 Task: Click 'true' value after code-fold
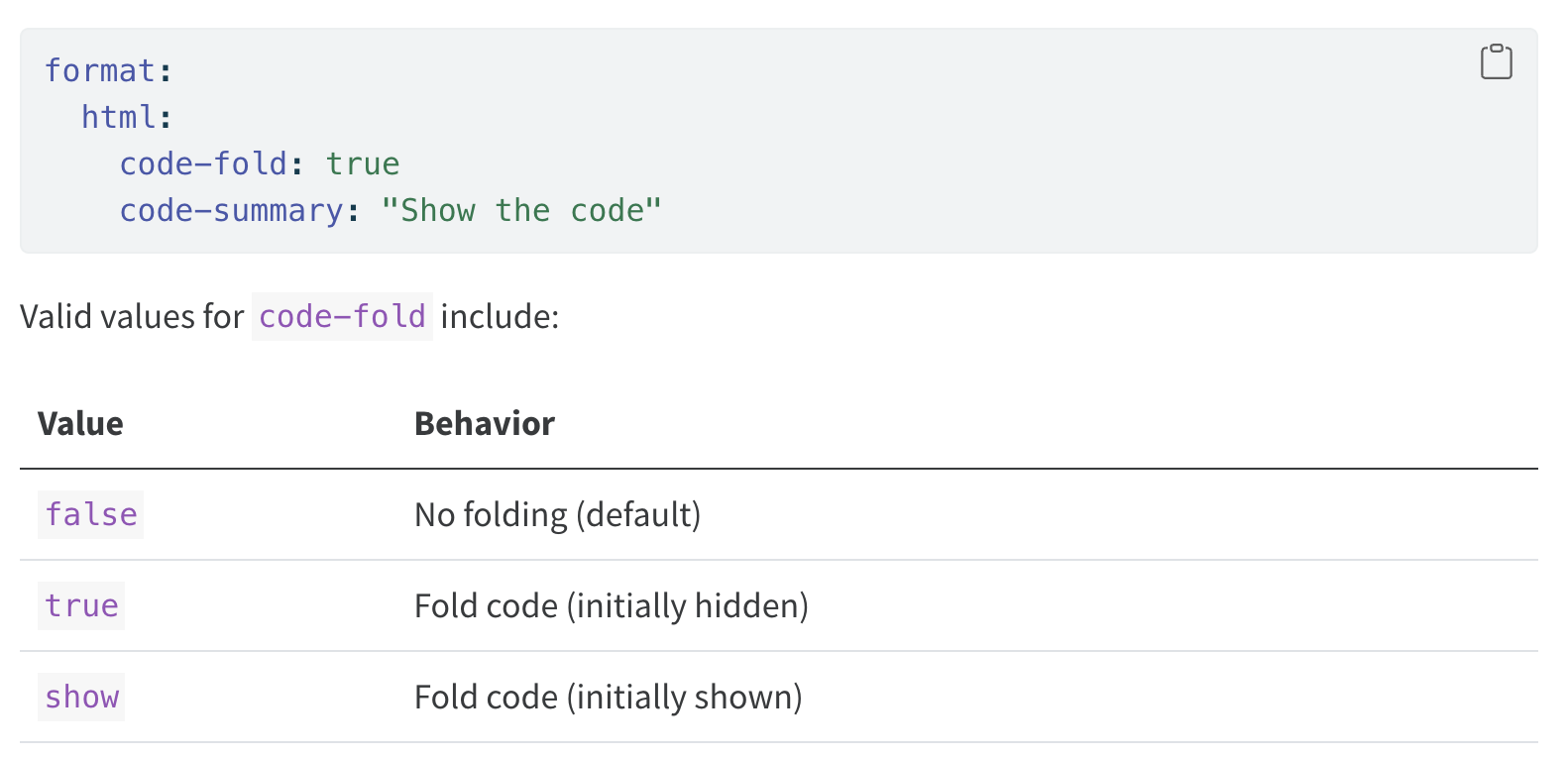(x=363, y=163)
